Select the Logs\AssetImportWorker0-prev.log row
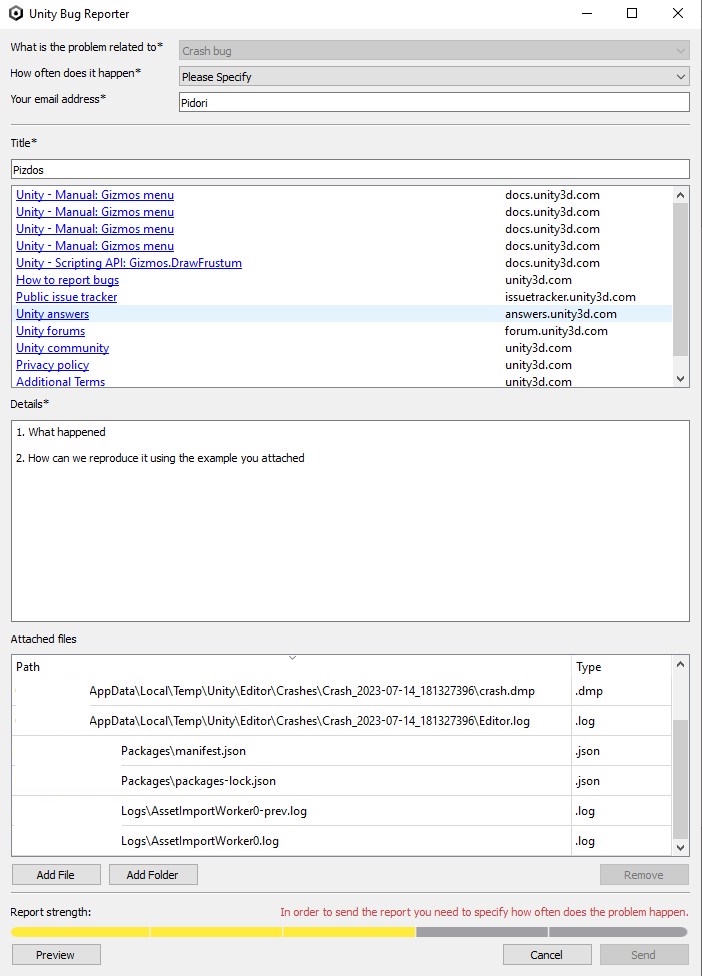Image resolution: width=702 pixels, height=976 pixels. (x=342, y=810)
